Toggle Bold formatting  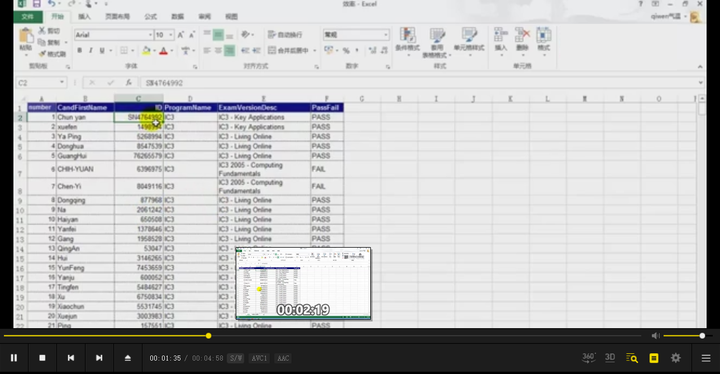click(x=79, y=51)
